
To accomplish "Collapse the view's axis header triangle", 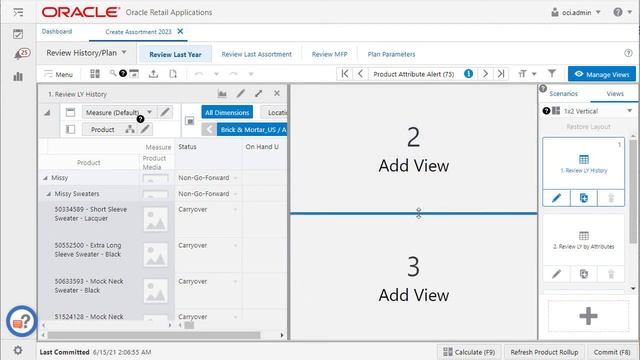I will [x=47, y=113].
